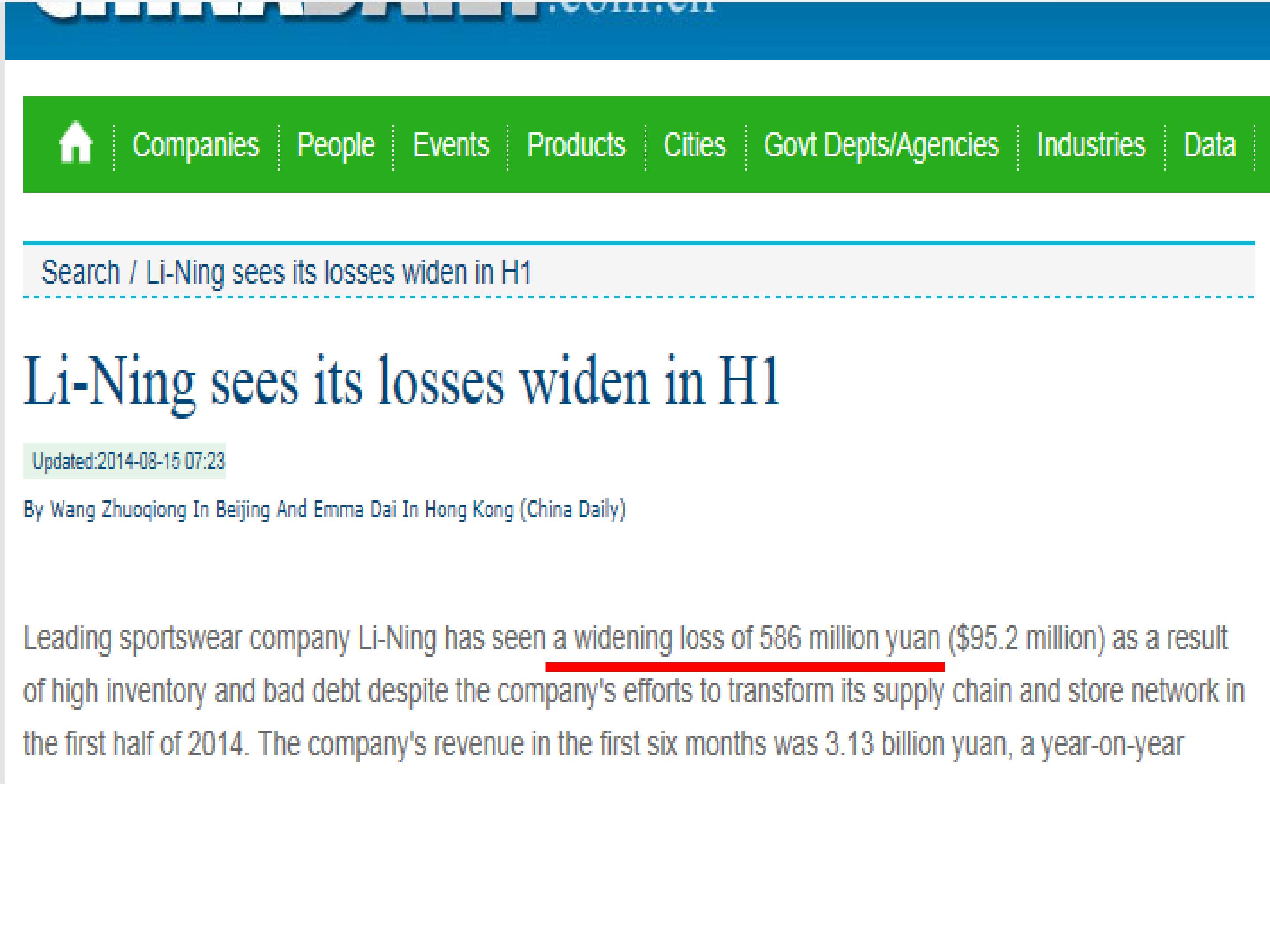Viewport: 1270px width, 952px height.
Task: Open Govt Depts/Agencies section
Action: (x=882, y=145)
